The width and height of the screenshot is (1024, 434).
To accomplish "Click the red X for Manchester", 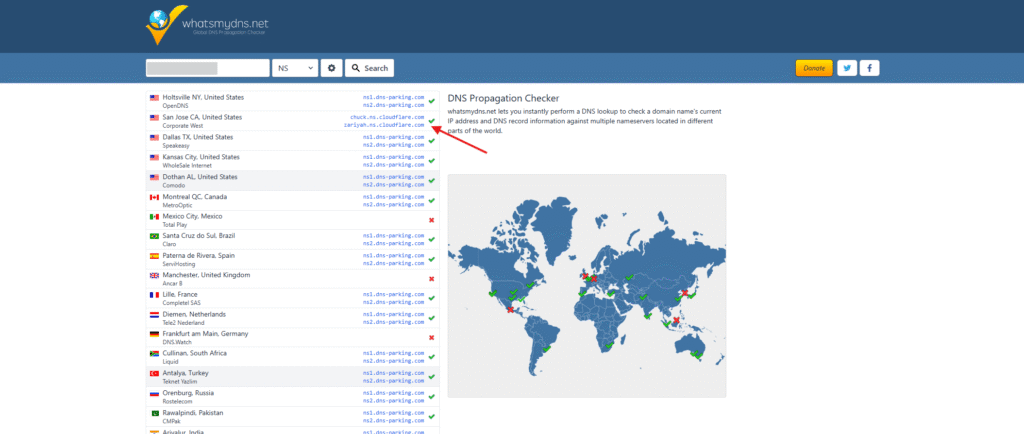I will (x=431, y=279).
